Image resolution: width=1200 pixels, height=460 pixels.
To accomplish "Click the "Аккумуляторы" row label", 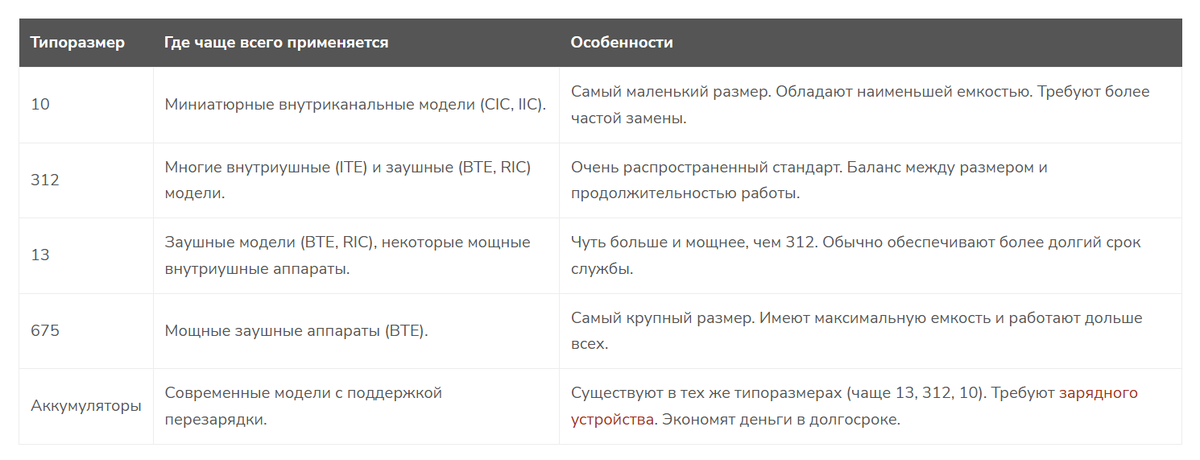I will [x=85, y=406].
